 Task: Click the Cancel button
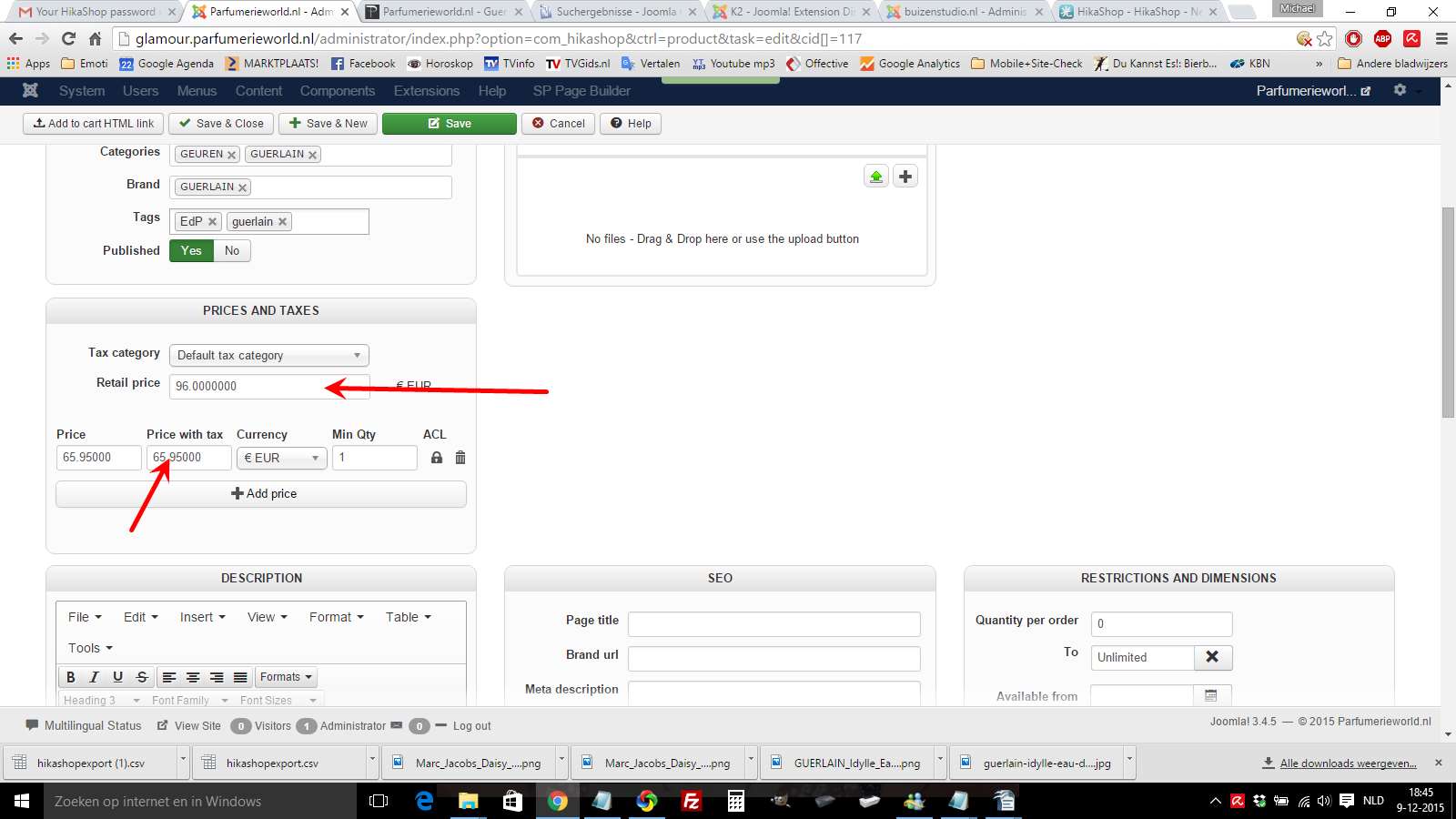(559, 124)
